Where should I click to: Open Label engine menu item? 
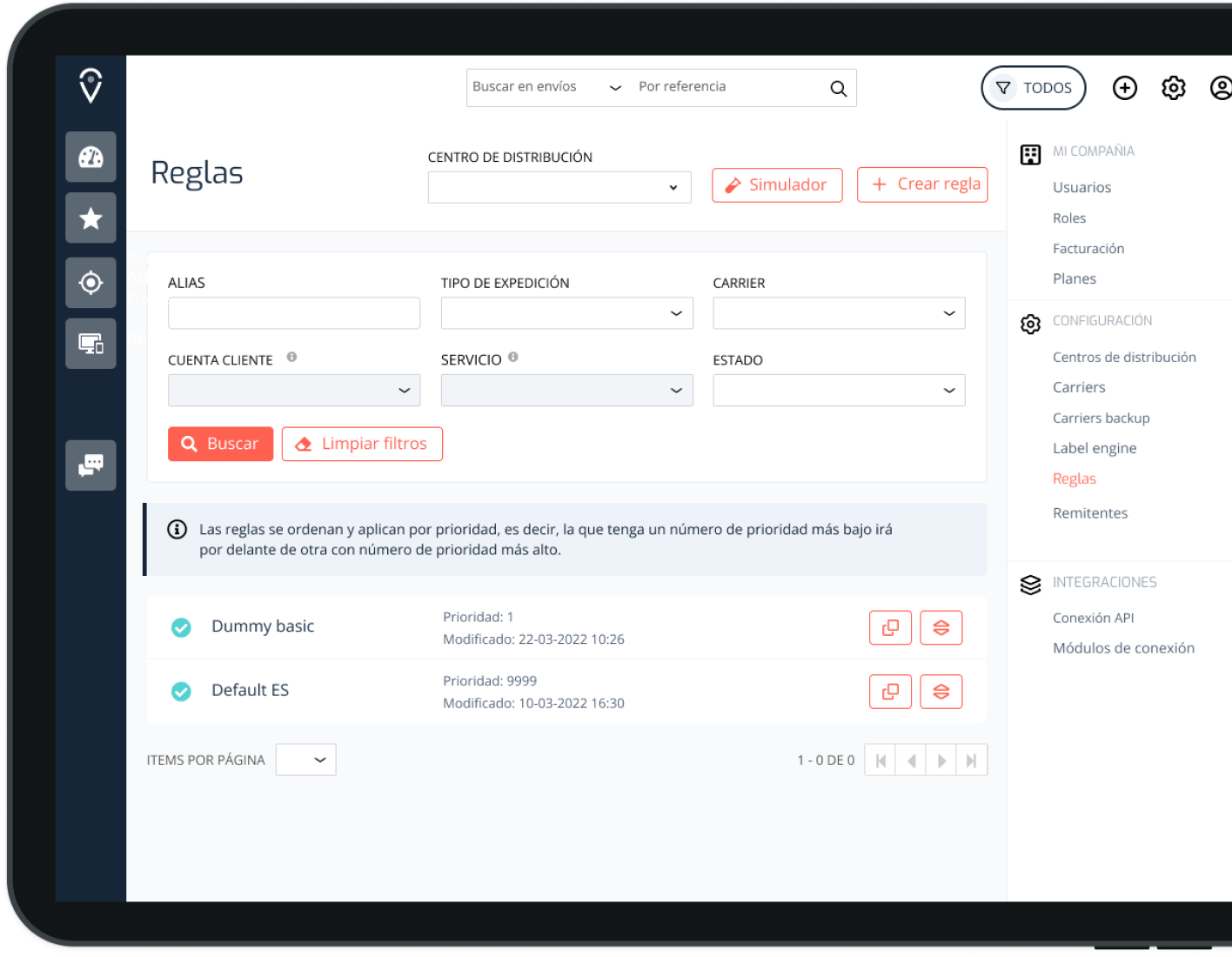[x=1095, y=449]
